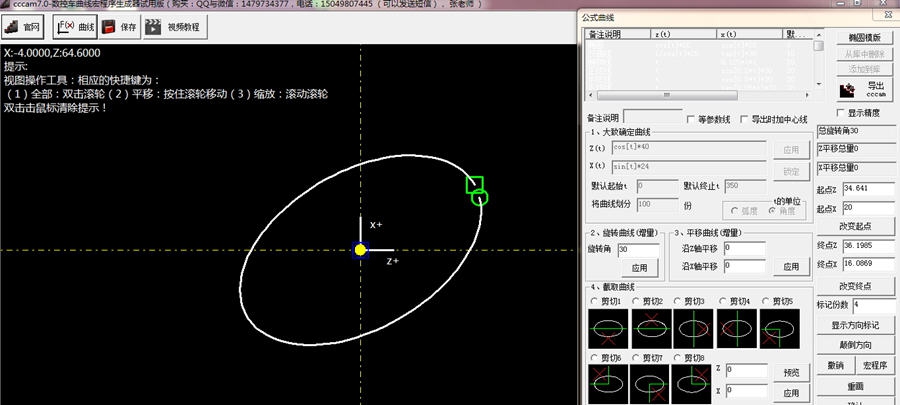The height and width of the screenshot is (405, 900).
Task: Click the z(t) column header
Action: click(x=684, y=34)
